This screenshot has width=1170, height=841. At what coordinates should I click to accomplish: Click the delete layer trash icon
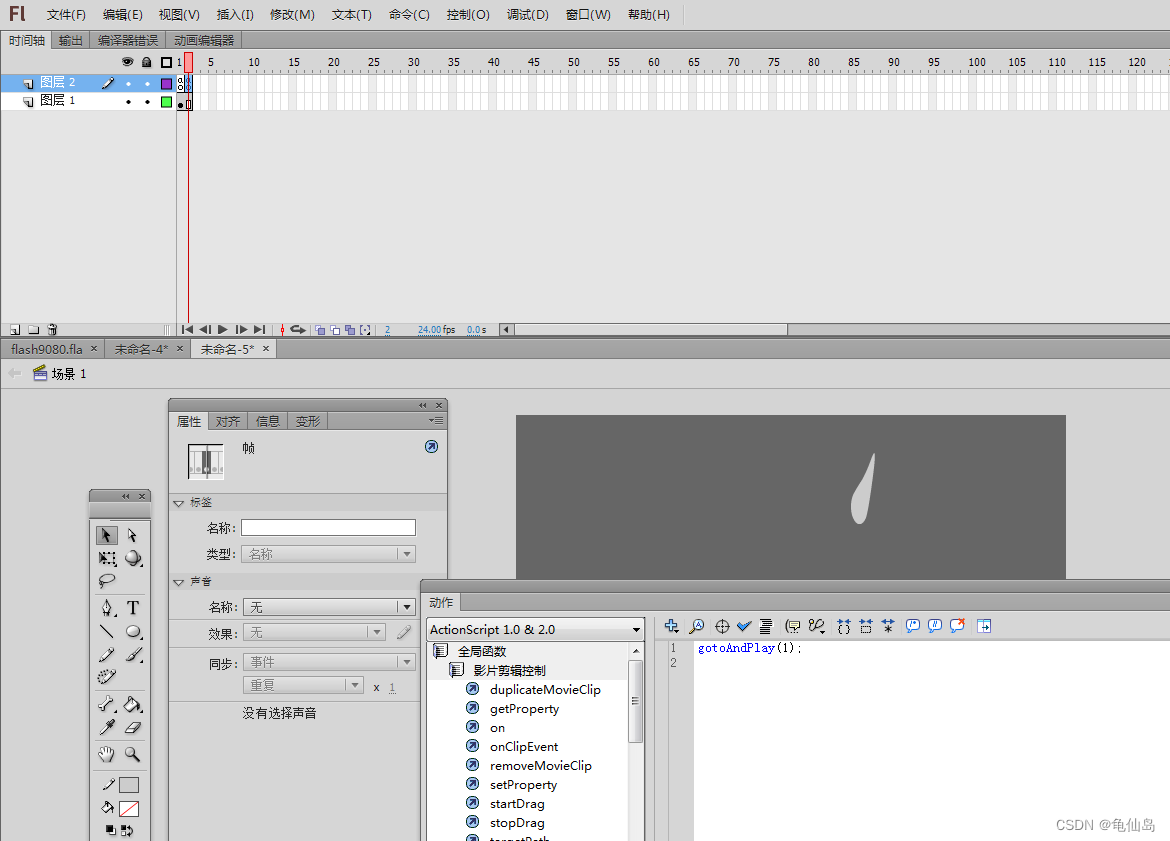pyautogui.click(x=52, y=329)
